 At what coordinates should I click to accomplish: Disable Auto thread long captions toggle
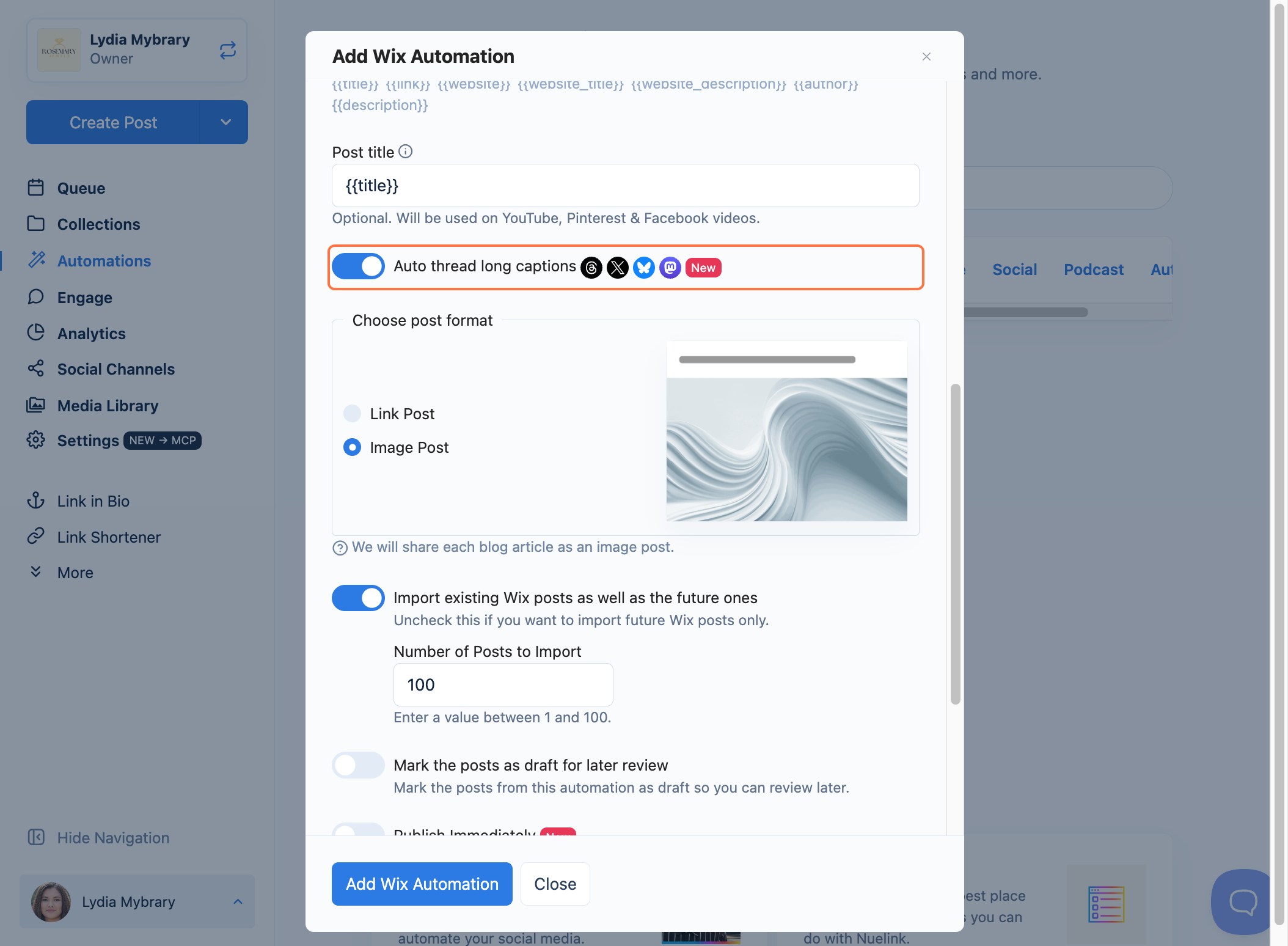click(358, 266)
